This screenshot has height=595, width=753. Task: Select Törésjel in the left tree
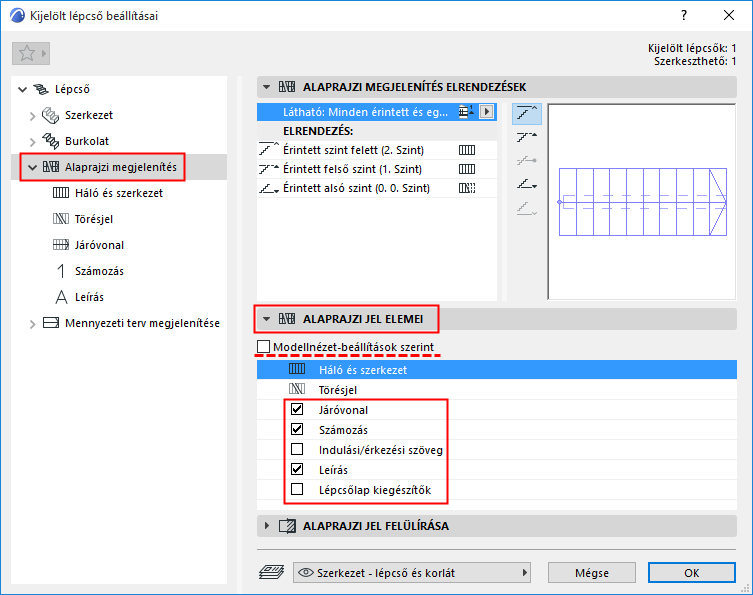[x=94, y=219]
